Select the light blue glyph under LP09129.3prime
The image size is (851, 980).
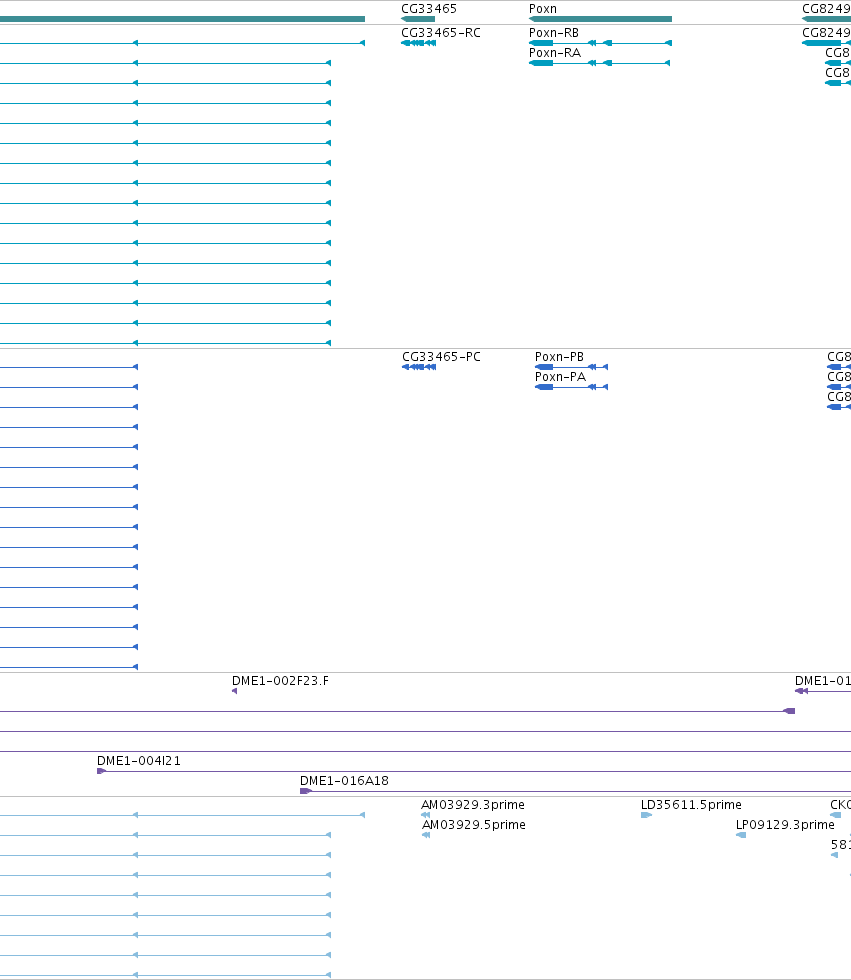[x=741, y=835]
